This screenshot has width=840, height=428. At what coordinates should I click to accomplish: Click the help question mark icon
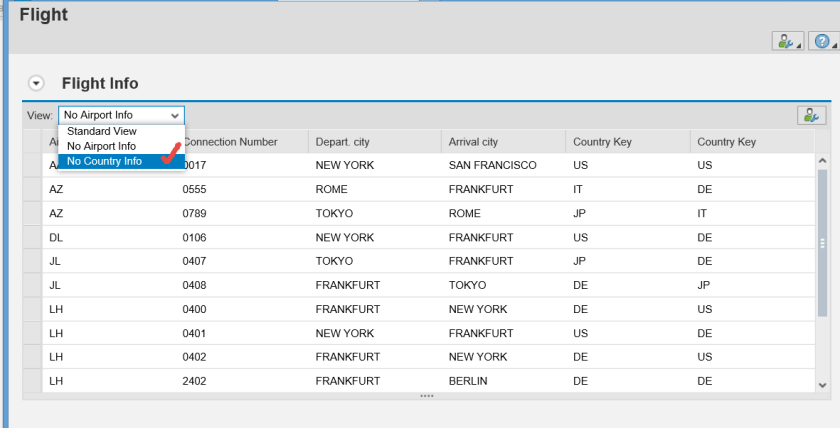(x=822, y=41)
